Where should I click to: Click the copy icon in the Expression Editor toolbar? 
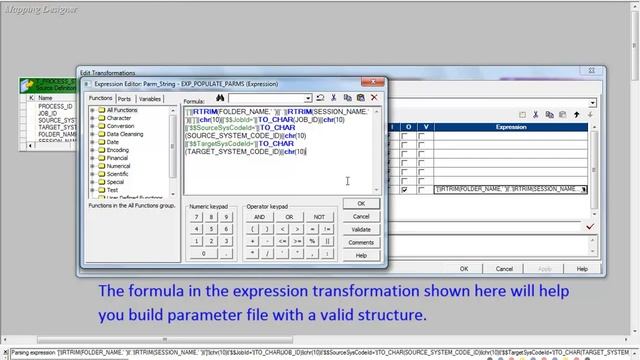347,98
